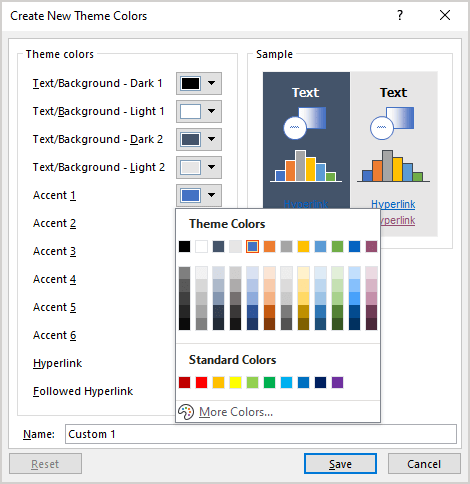Viewport: 470px width, 484px height.
Task: Click the Cancel button
Action: tap(424, 464)
